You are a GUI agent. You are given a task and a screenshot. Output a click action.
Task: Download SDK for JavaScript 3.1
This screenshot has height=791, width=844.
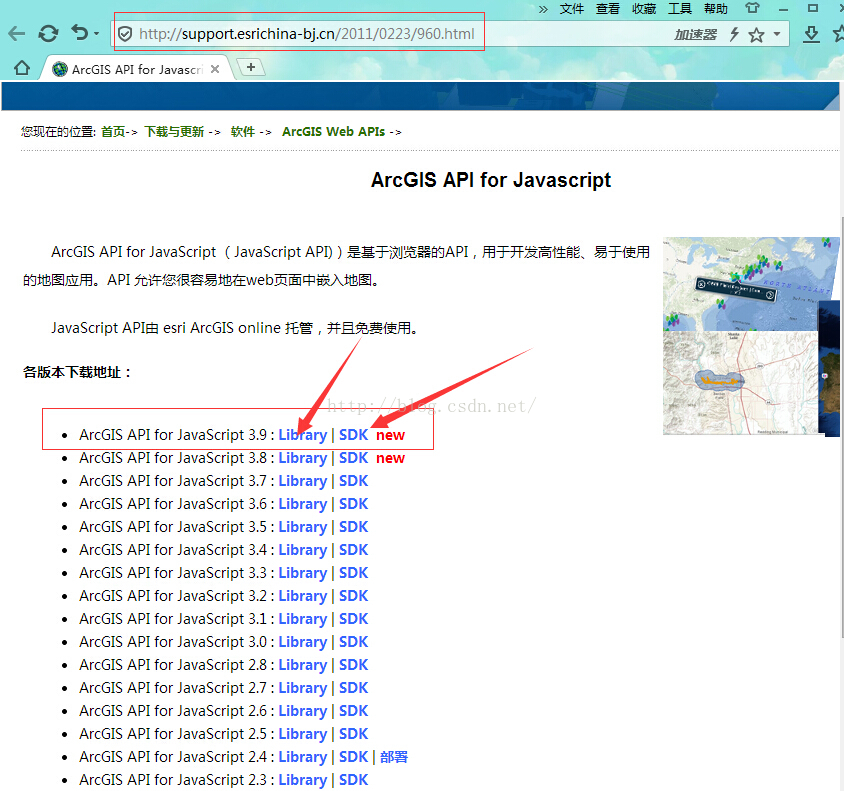coord(354,619)
